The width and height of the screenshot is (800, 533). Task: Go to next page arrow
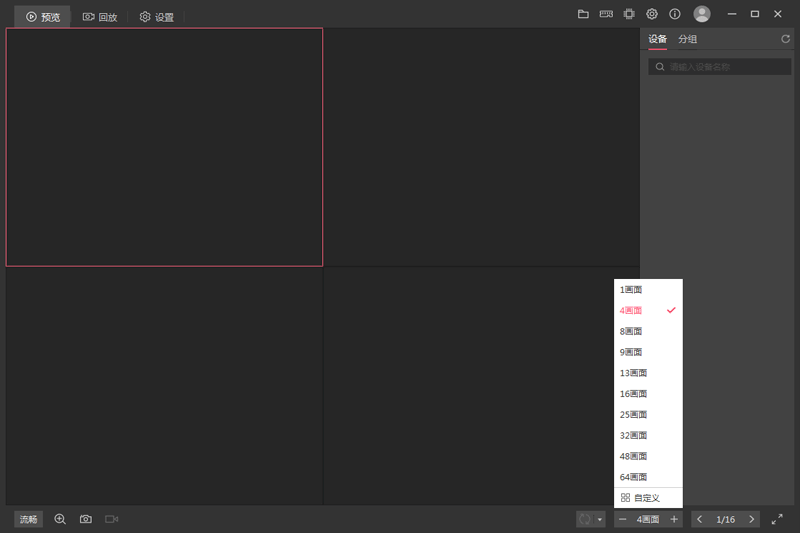tap(752, 519)
